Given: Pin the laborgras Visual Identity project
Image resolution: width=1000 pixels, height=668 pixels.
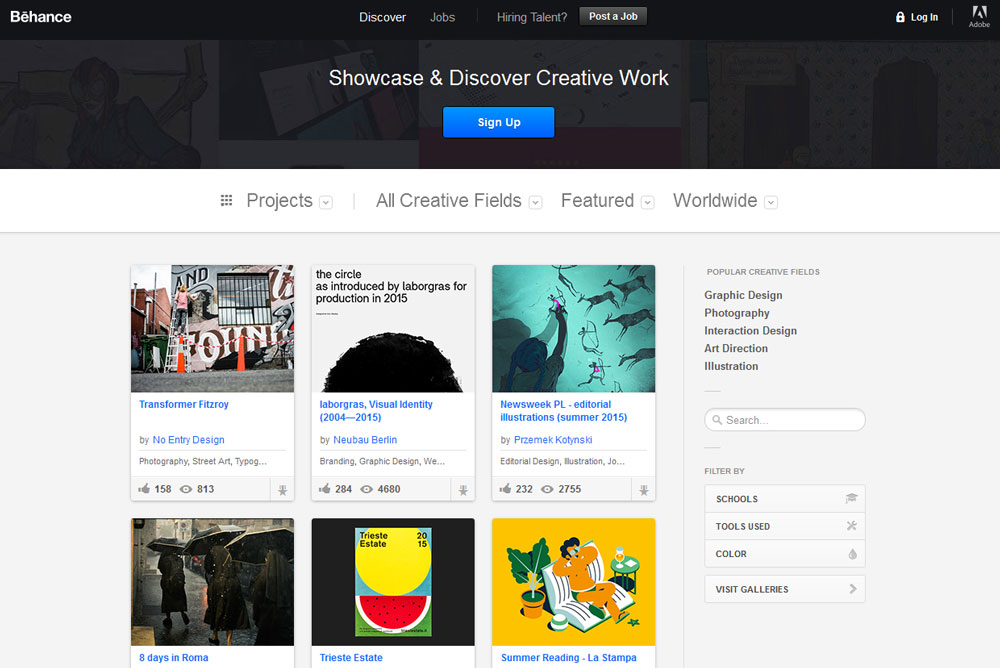Looking at the screenshot, I should [x=463, y=490].
